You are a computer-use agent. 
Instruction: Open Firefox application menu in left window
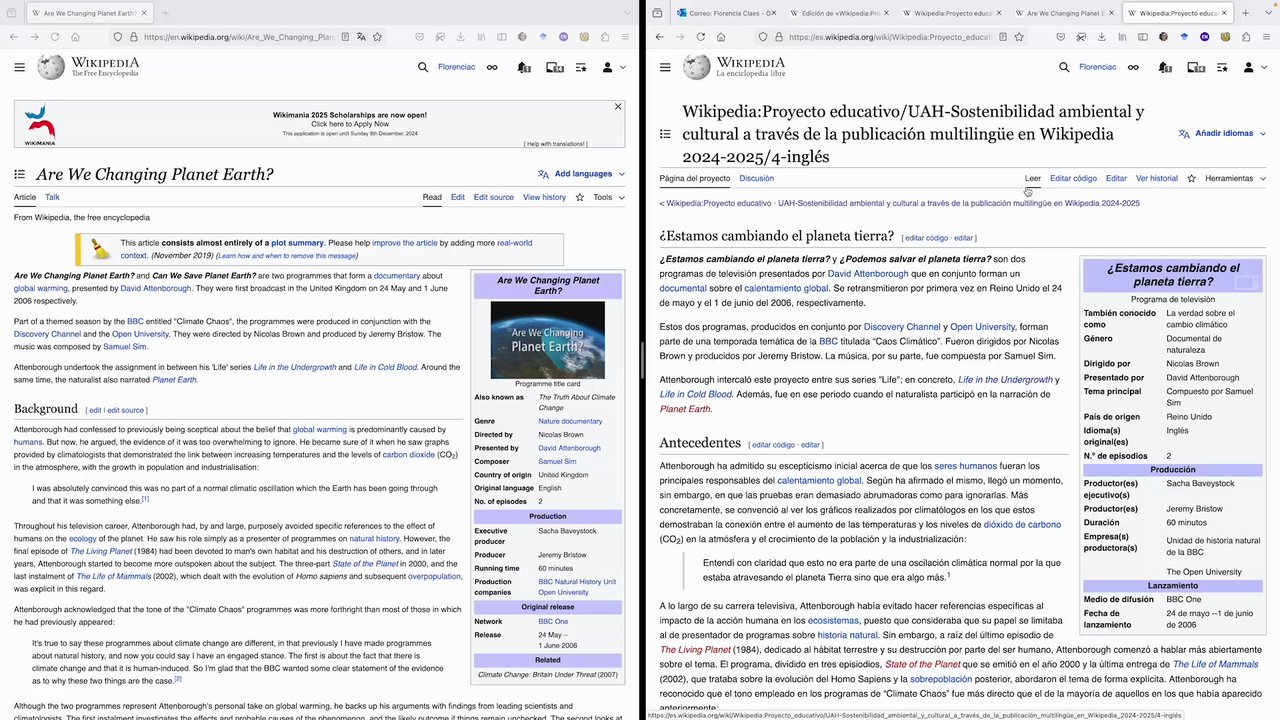(x=625, y=37)
